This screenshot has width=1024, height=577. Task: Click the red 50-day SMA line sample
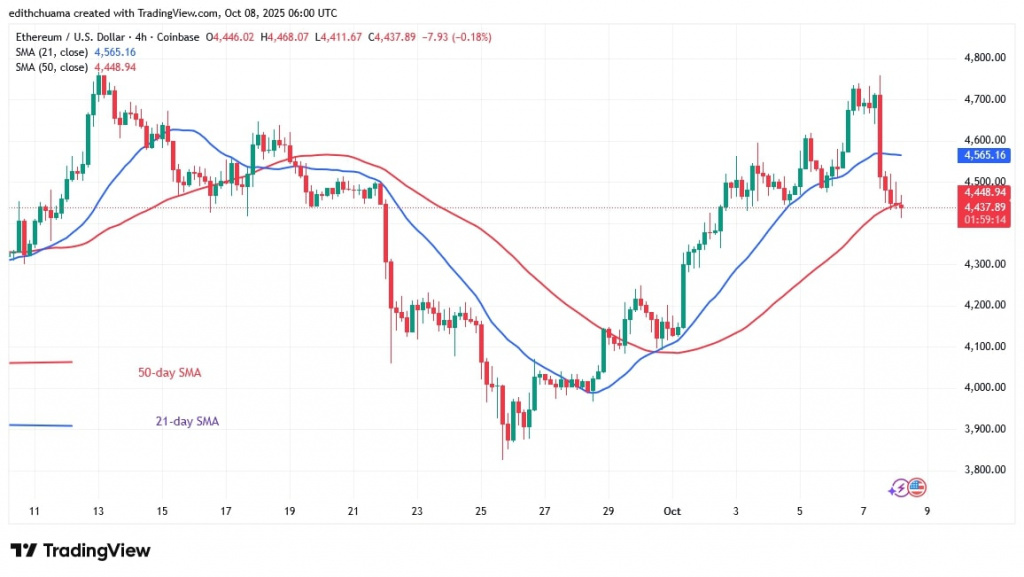40,362
